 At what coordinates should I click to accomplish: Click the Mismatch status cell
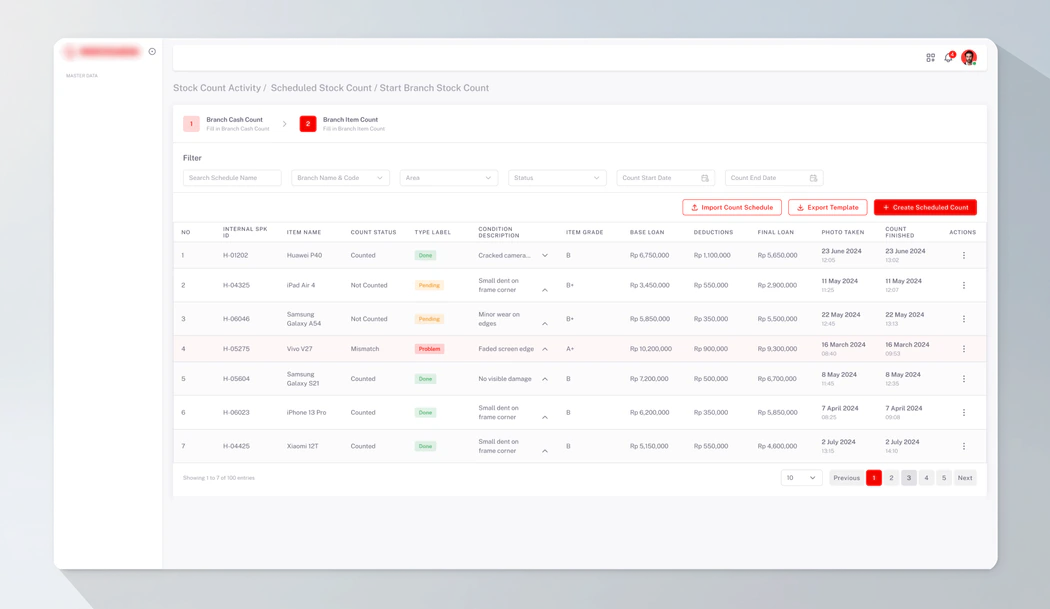pos(365,349)
